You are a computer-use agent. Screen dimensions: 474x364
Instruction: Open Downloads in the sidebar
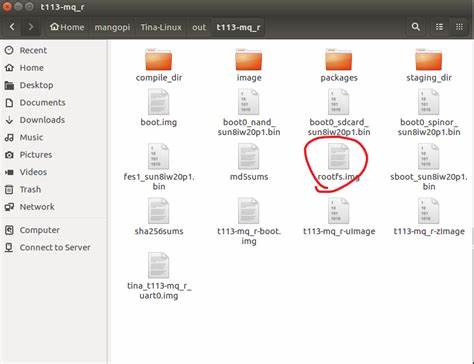pyautogui.click(x=53, y=120)
